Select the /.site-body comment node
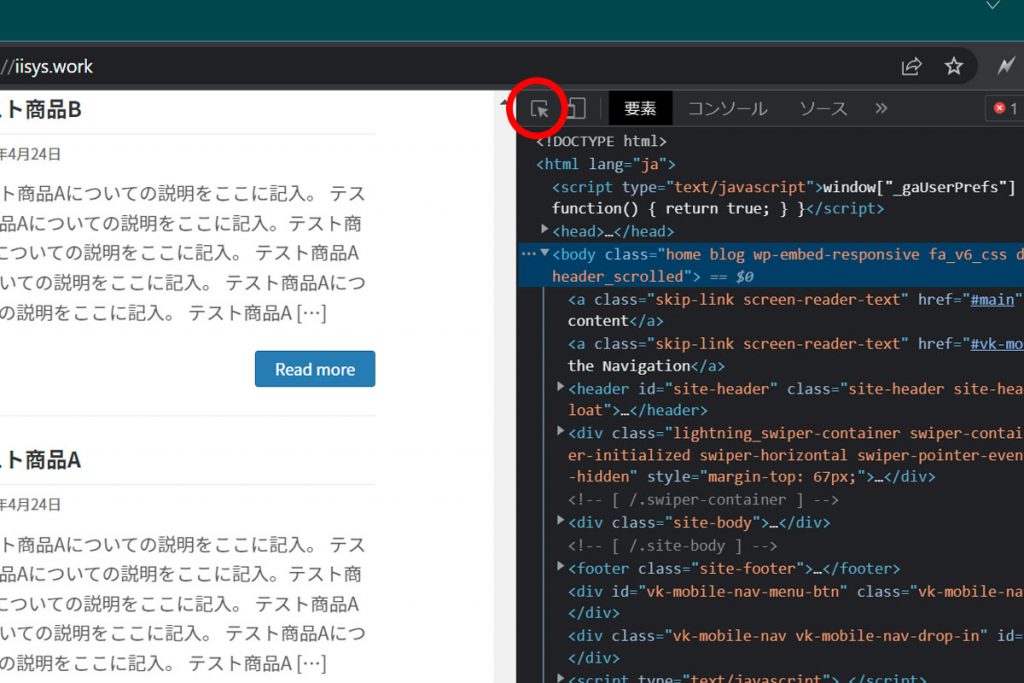Viewport: 1024px width, 683px height. tap(672, 546)
